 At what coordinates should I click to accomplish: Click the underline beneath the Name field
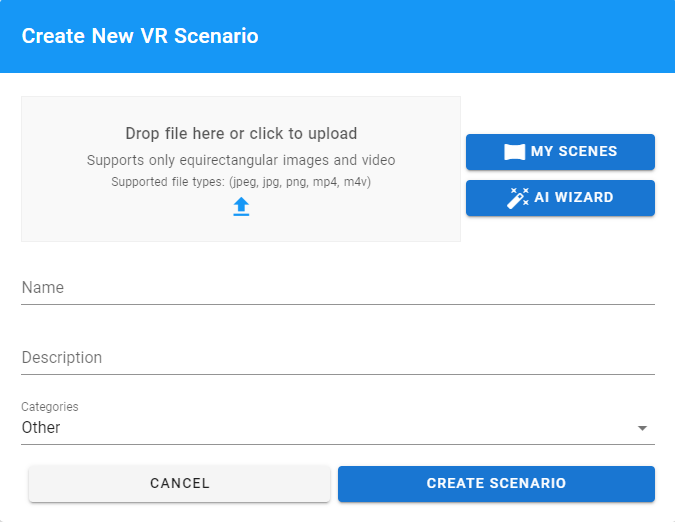tap(337, 303)
